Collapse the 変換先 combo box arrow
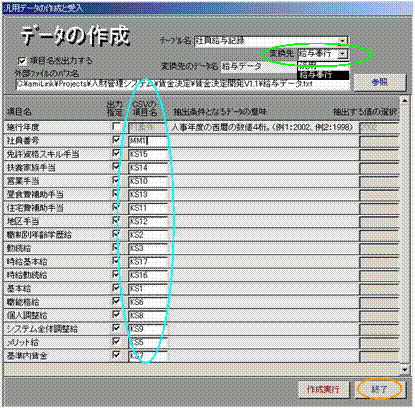The image size is (415, 408). (x=343, y=54)
